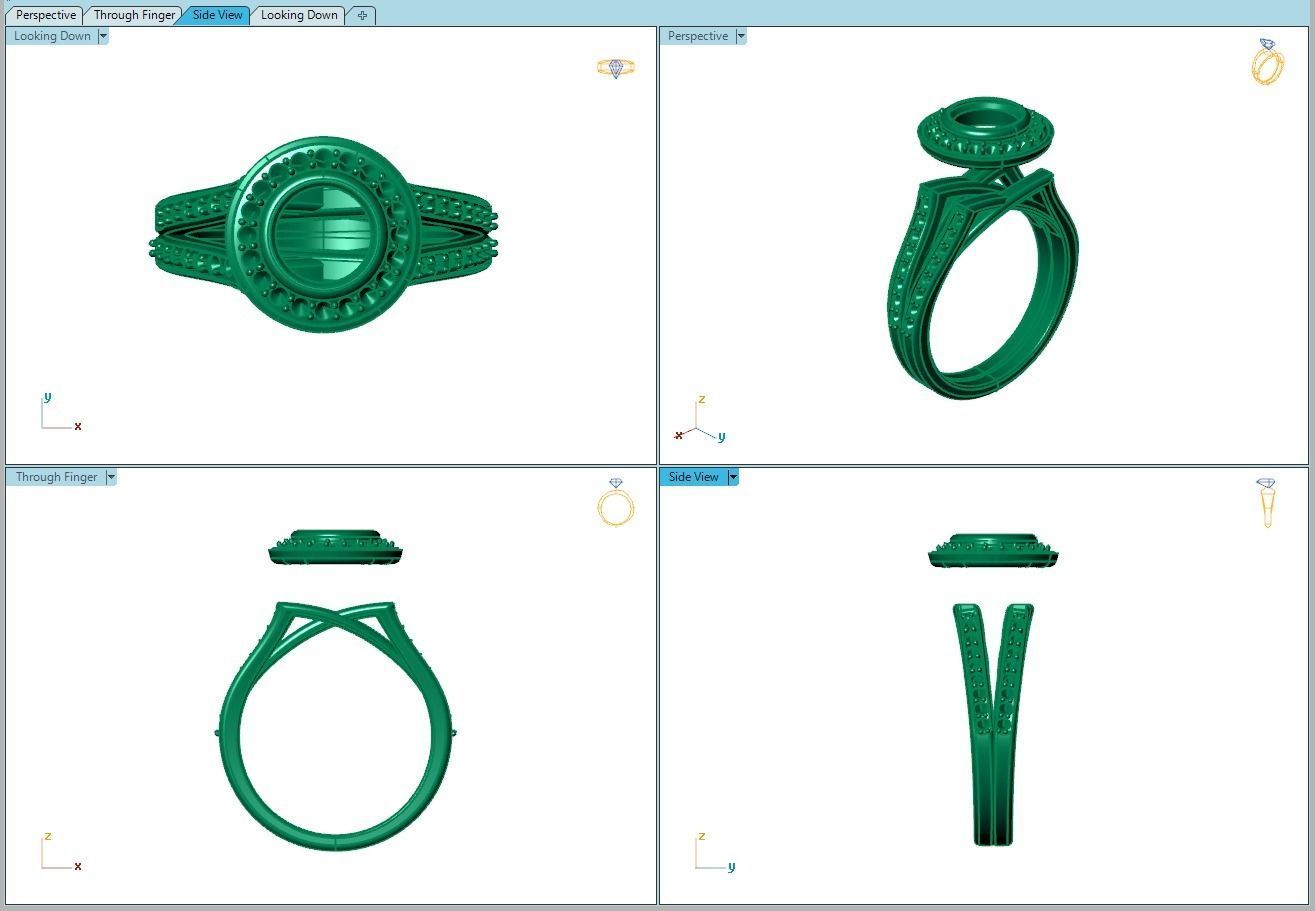This screenshot has height=911, width=1315.
Task: Switch to the Perspective tab
Action: pyautogui.click(x=46, y=15)
